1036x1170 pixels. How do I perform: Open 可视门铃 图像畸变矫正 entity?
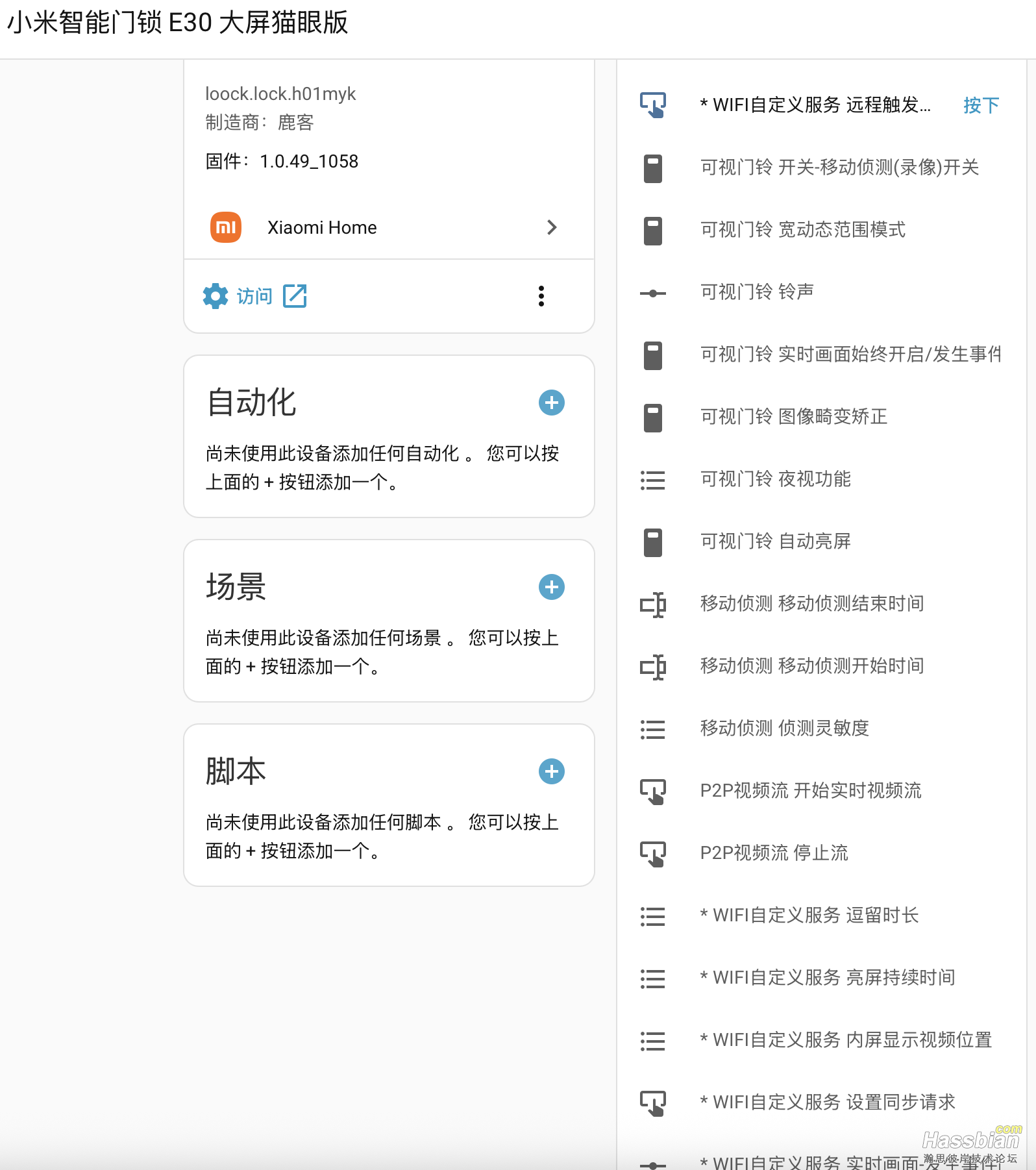click(x=794, y=417)
